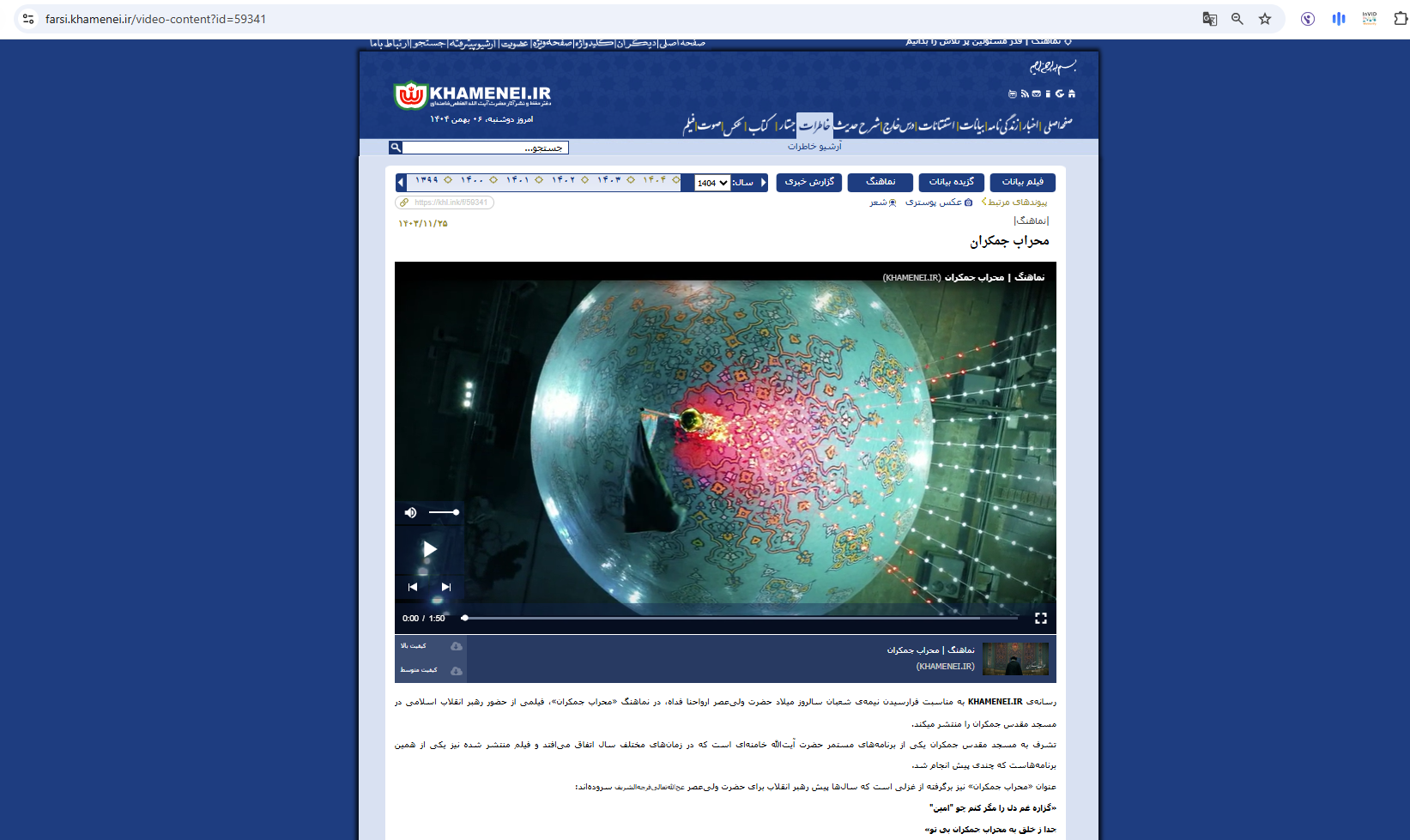Mute the video with the speaker icon

pos(411,512)
